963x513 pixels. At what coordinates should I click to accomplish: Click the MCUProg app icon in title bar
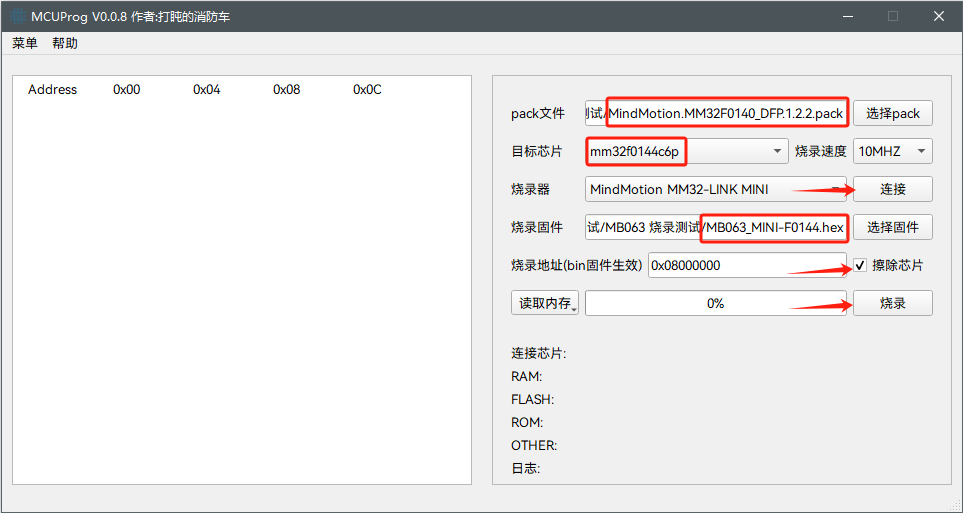18,16
